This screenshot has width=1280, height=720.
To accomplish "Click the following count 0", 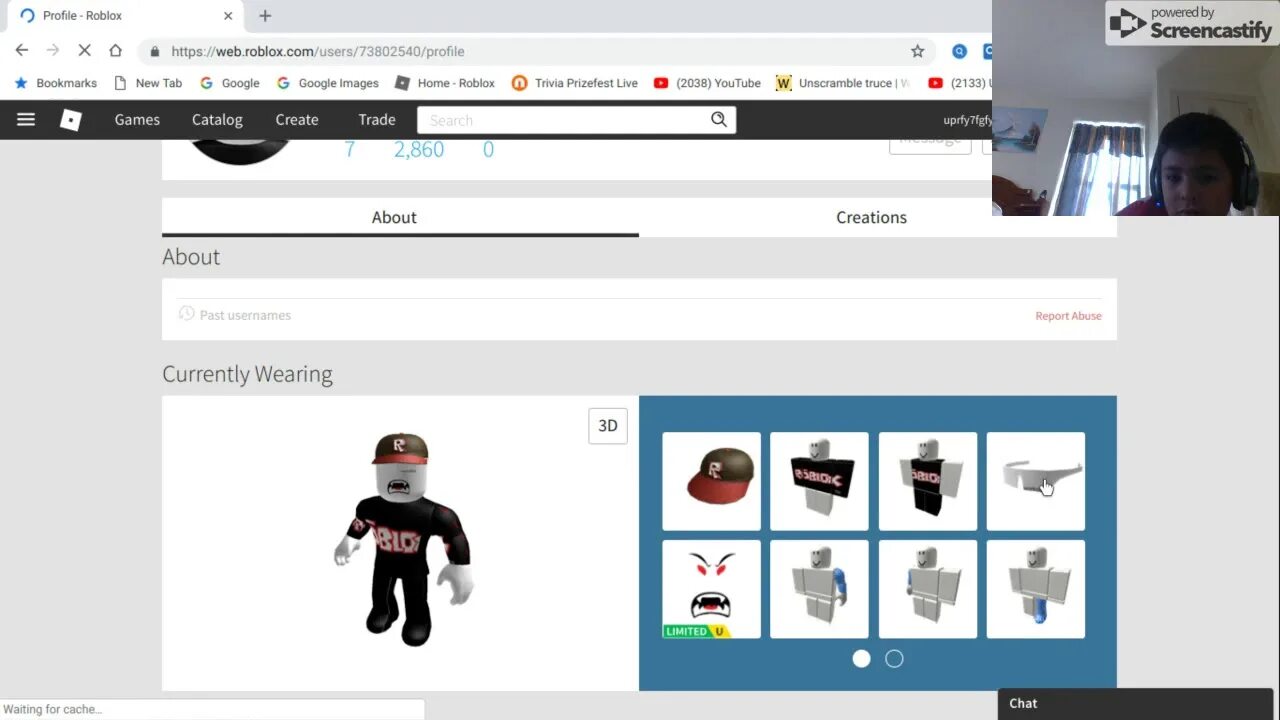I will pyautogui.click(x=488, y=149).
